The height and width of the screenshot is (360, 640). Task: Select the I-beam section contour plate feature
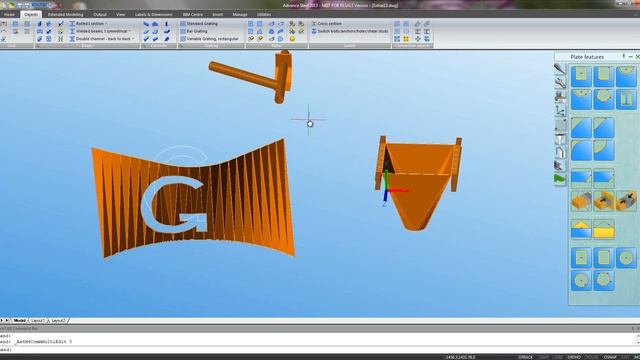pos(626,99)
